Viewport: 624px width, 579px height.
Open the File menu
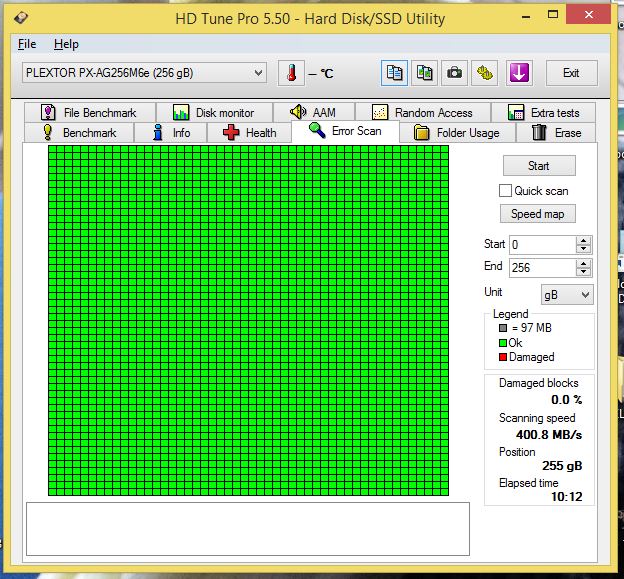point(27,44)
